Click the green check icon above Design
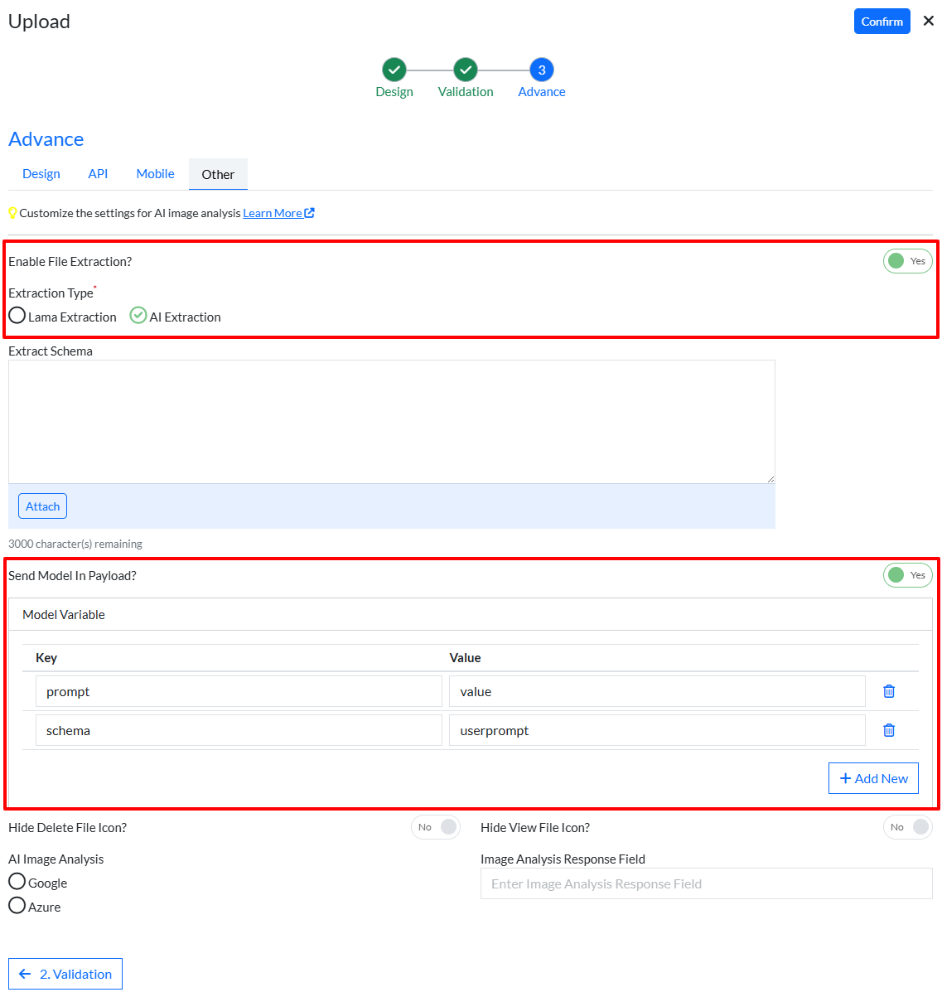The width and height of the screenshot is (942, 997). [x=393, y=71]
